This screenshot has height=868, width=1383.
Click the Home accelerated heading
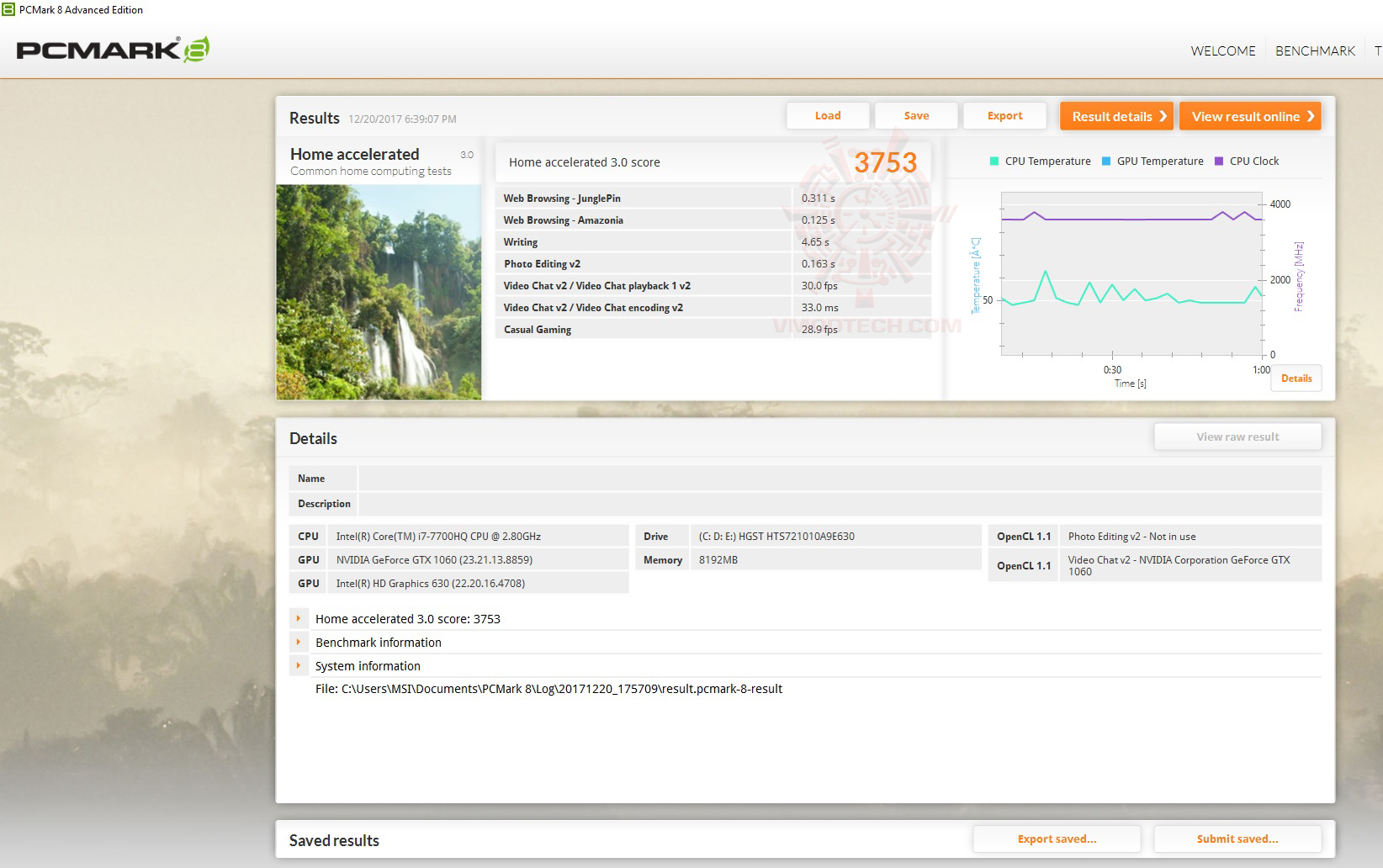354,154
